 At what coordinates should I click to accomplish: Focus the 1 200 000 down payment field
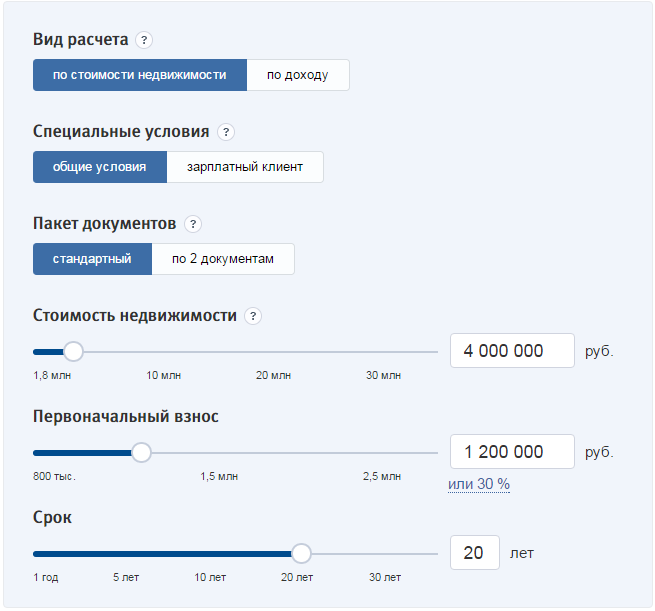tap(512, 452)
